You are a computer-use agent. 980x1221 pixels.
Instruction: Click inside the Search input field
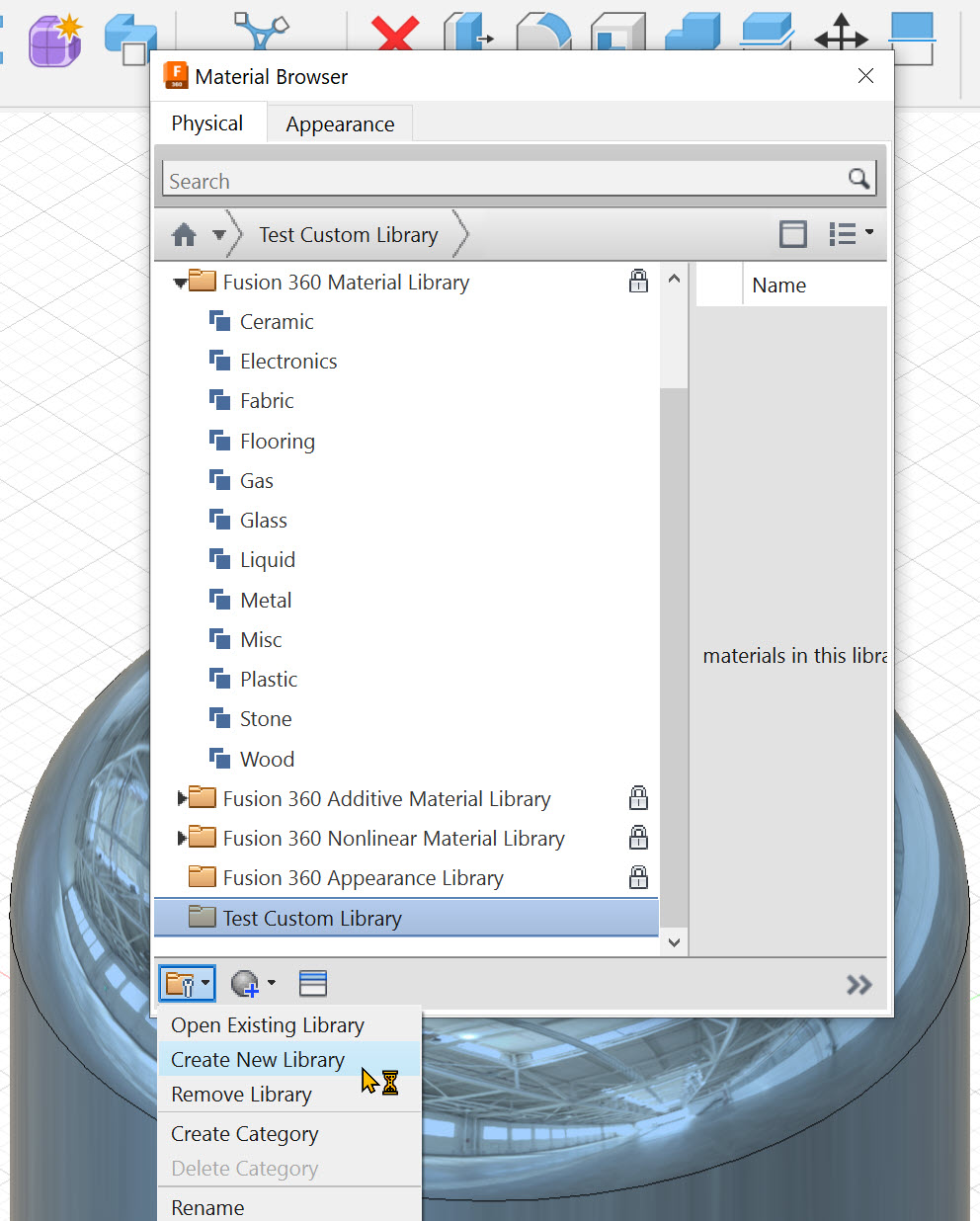445,180
